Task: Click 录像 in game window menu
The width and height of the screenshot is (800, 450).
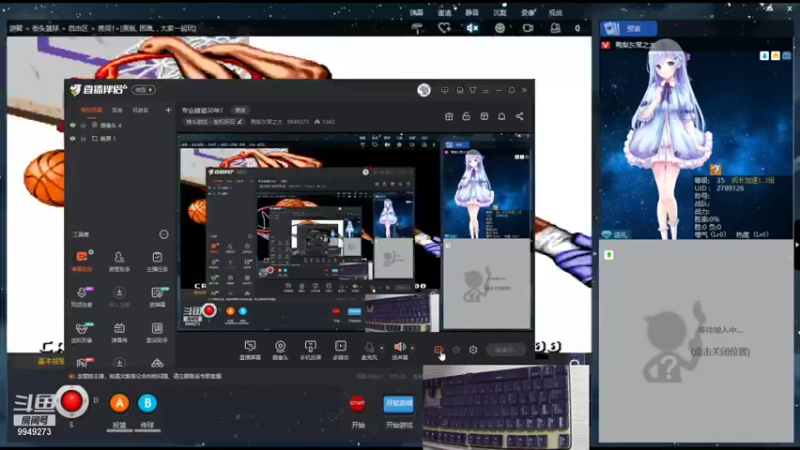Action: pyautogui.click(x=528, y=12)
